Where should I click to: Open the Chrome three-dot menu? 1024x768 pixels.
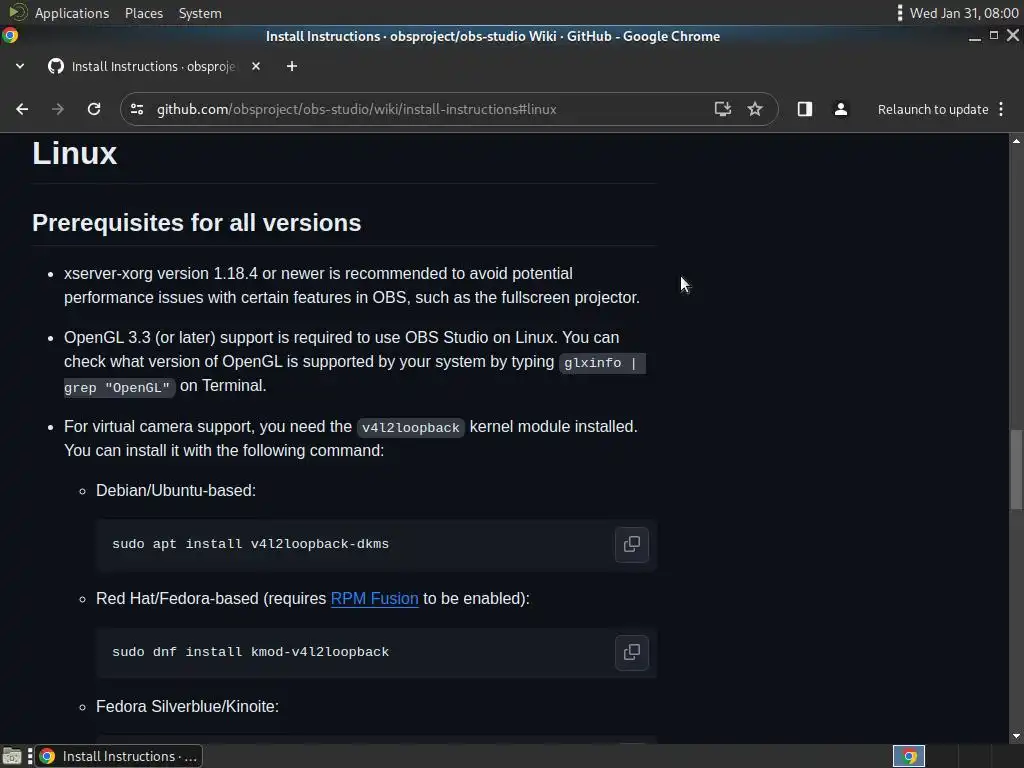[1001, 109]
